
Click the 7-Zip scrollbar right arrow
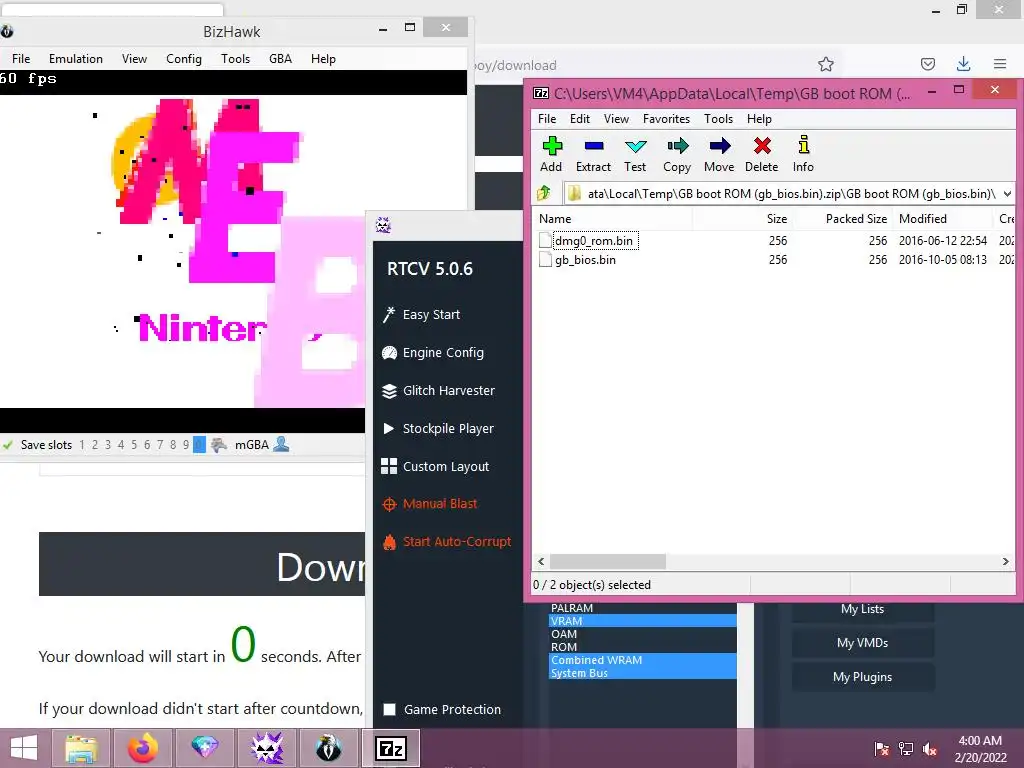pyautogui.click(x=1005, y=562)
